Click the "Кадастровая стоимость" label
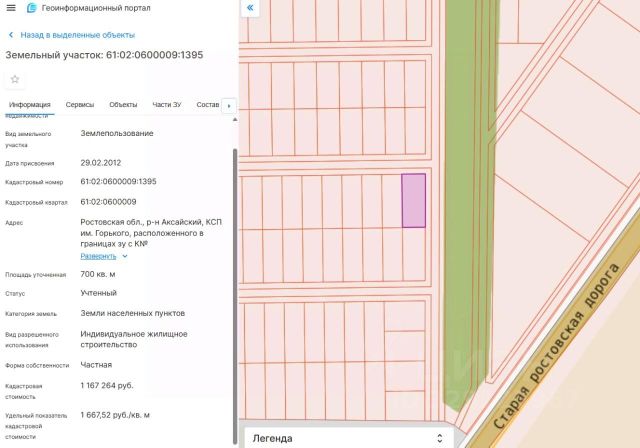 [x=24, y=391]
